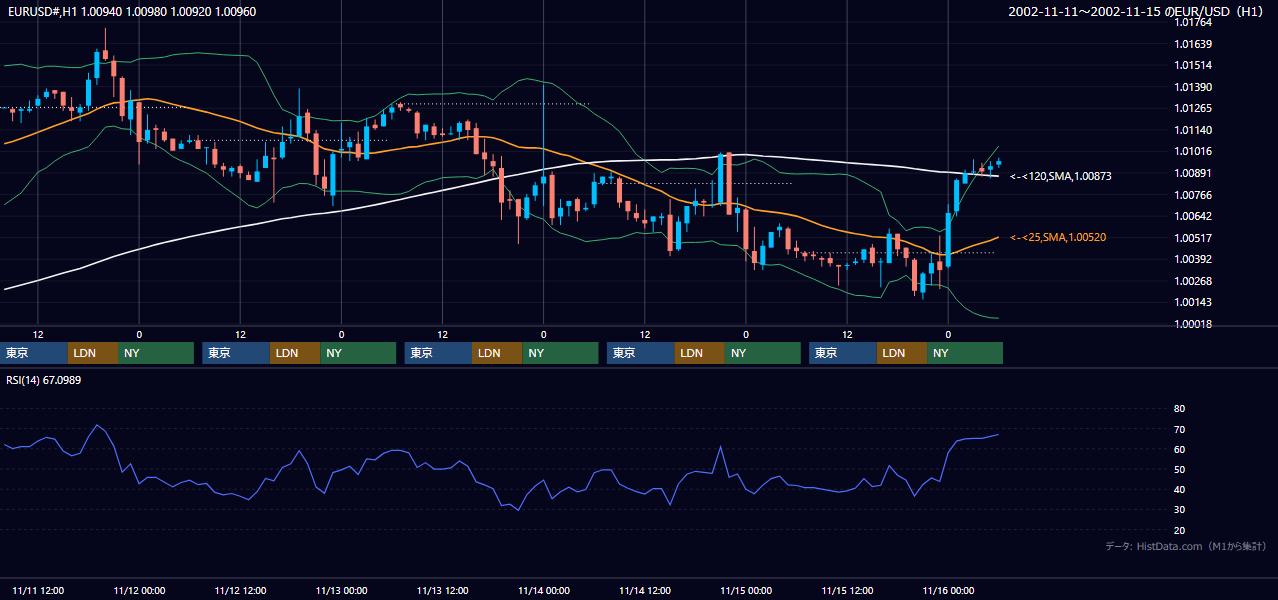Select the 11/12 12:00 time axis label
The width and height of the screenshot is (1278, 600).
[x=240, y=591]
